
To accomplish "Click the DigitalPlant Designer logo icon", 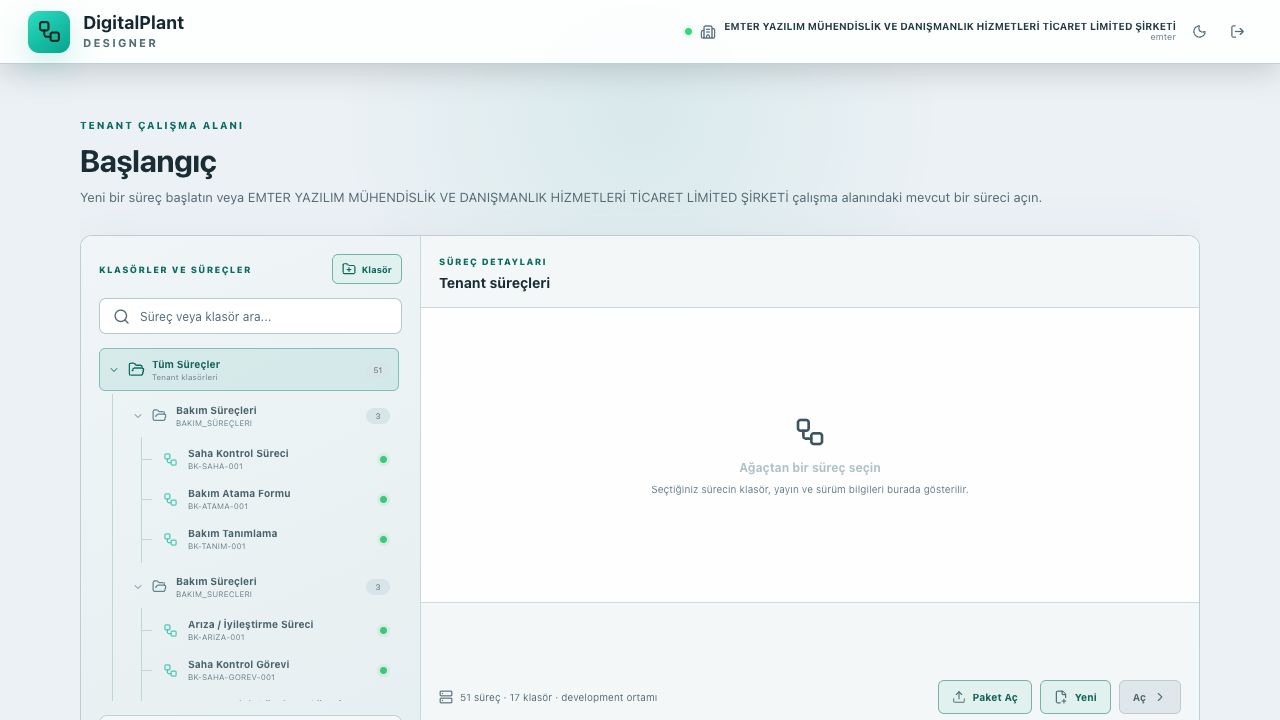I will tap(49, 32).
